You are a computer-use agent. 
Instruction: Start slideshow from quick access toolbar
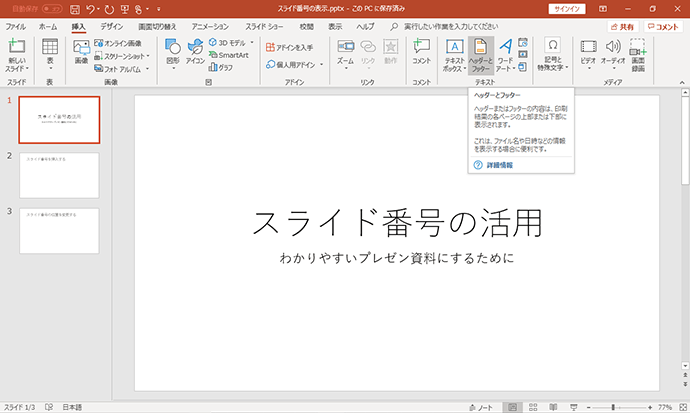125,9
